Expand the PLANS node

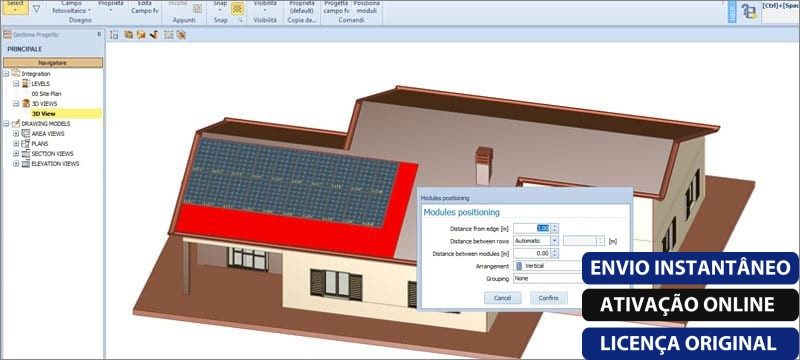pos(16,144)
